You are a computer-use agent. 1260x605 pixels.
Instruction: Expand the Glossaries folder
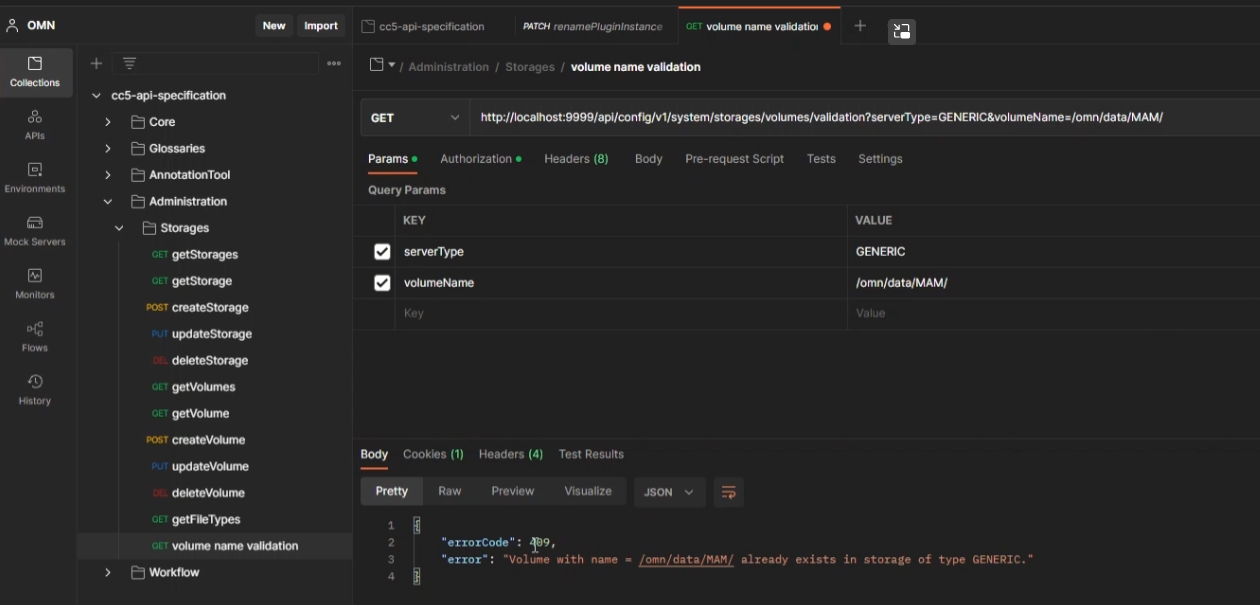click(x=108, y=149)
